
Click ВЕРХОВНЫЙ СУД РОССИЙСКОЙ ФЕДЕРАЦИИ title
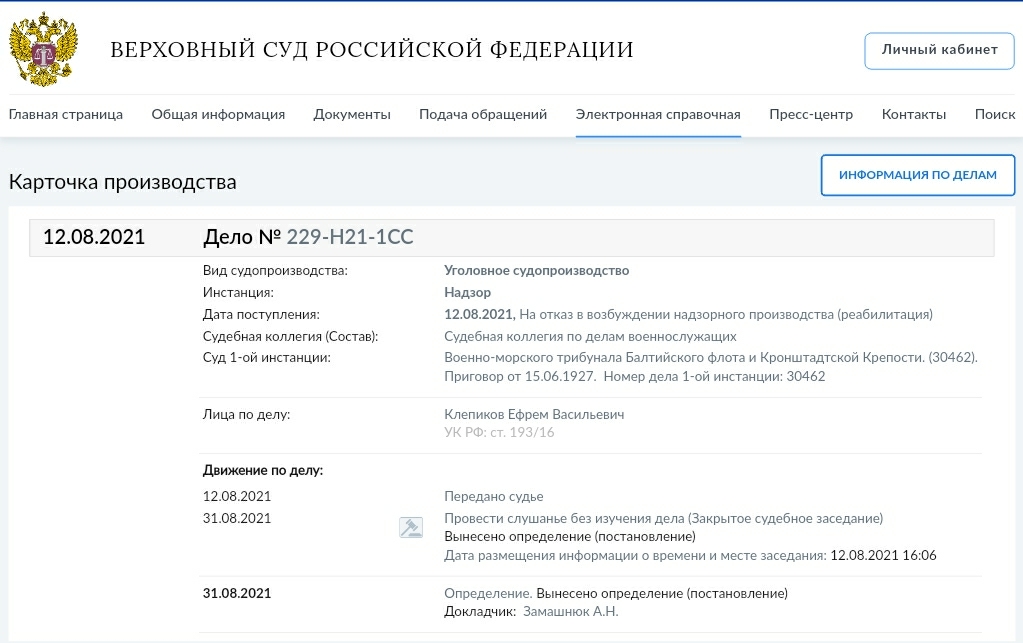point(372,50)
